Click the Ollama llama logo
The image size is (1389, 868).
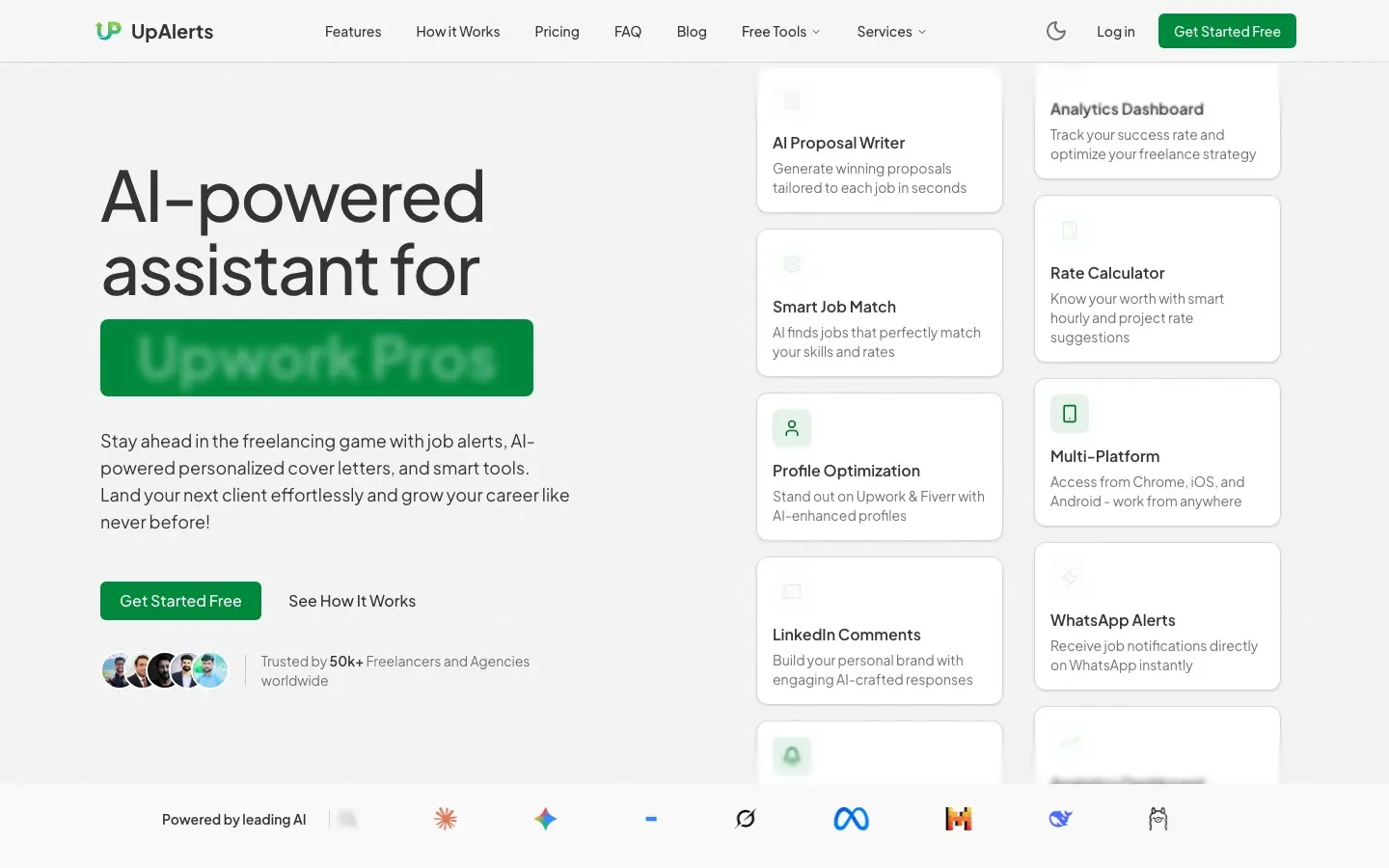pos(1158,819)
